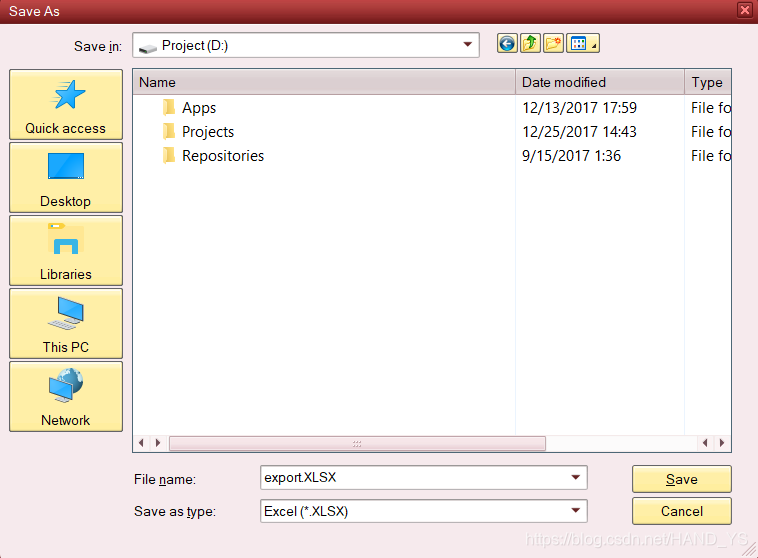Open Quick access location
This screenshot has width=758, height=558.
click(x=66, y=104)
